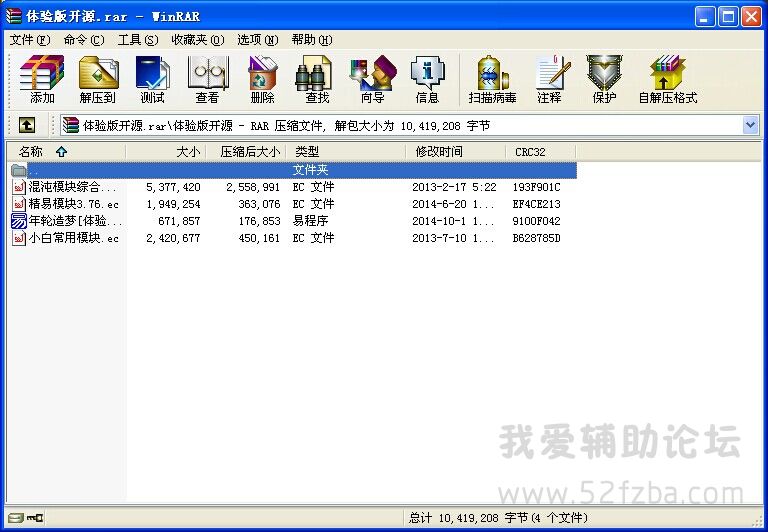The width and height of the screenshot is (768, 532).
Task: Open the 收藏夹(O) menu
Action: point(197,40)
